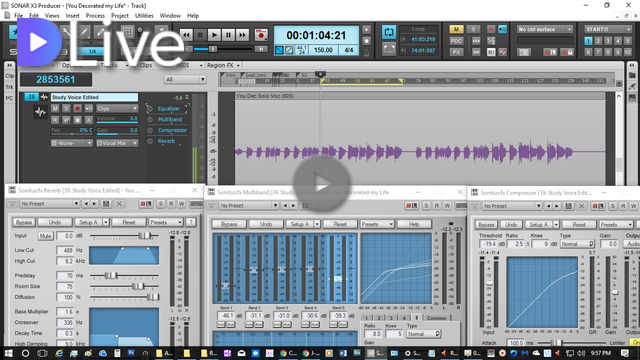The image size is (640, 360).
Task: Adjust the track 39 Volume slider
Action: point(117,119)
